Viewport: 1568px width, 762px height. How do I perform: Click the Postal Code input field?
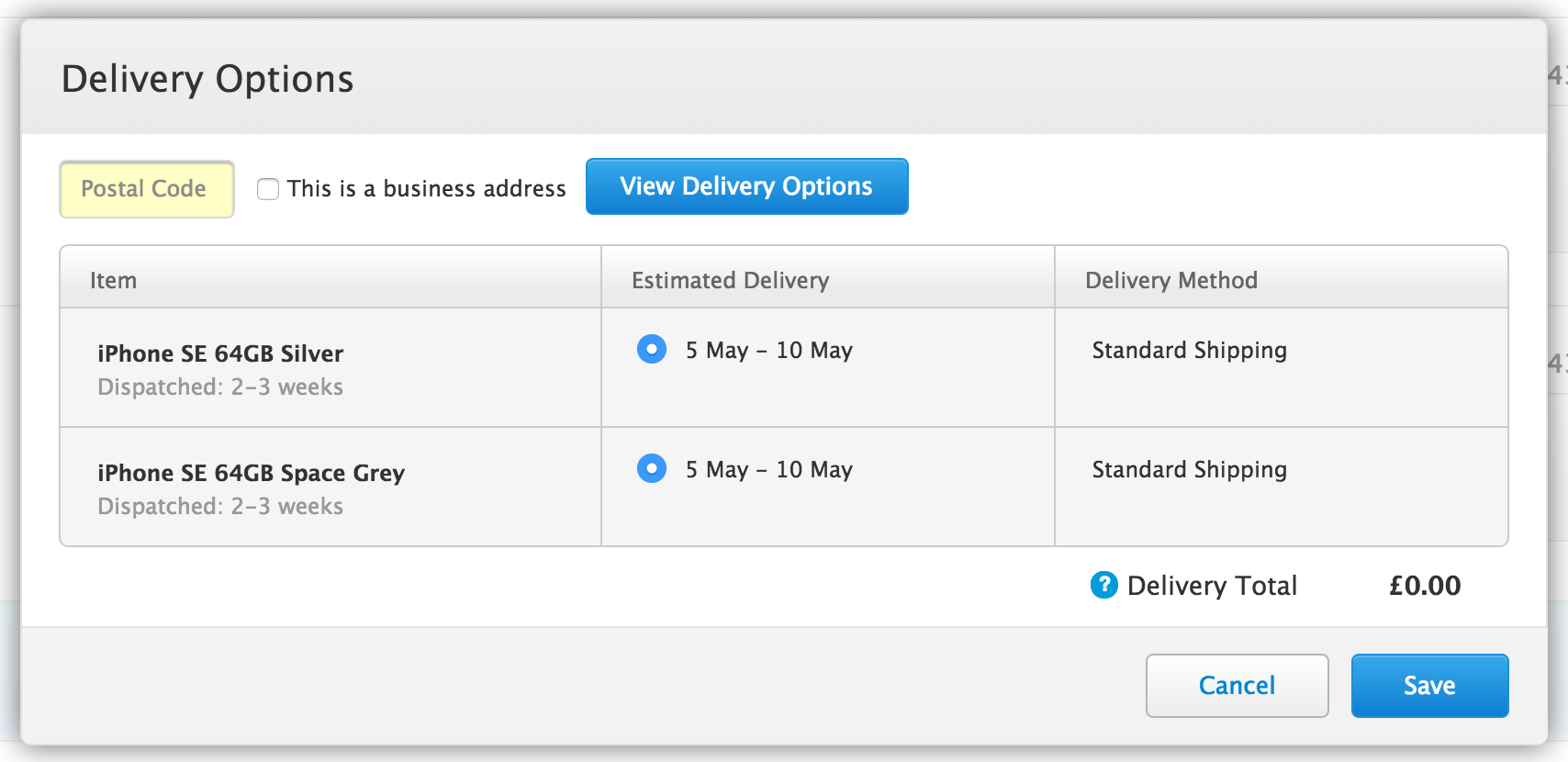point(147,189)
